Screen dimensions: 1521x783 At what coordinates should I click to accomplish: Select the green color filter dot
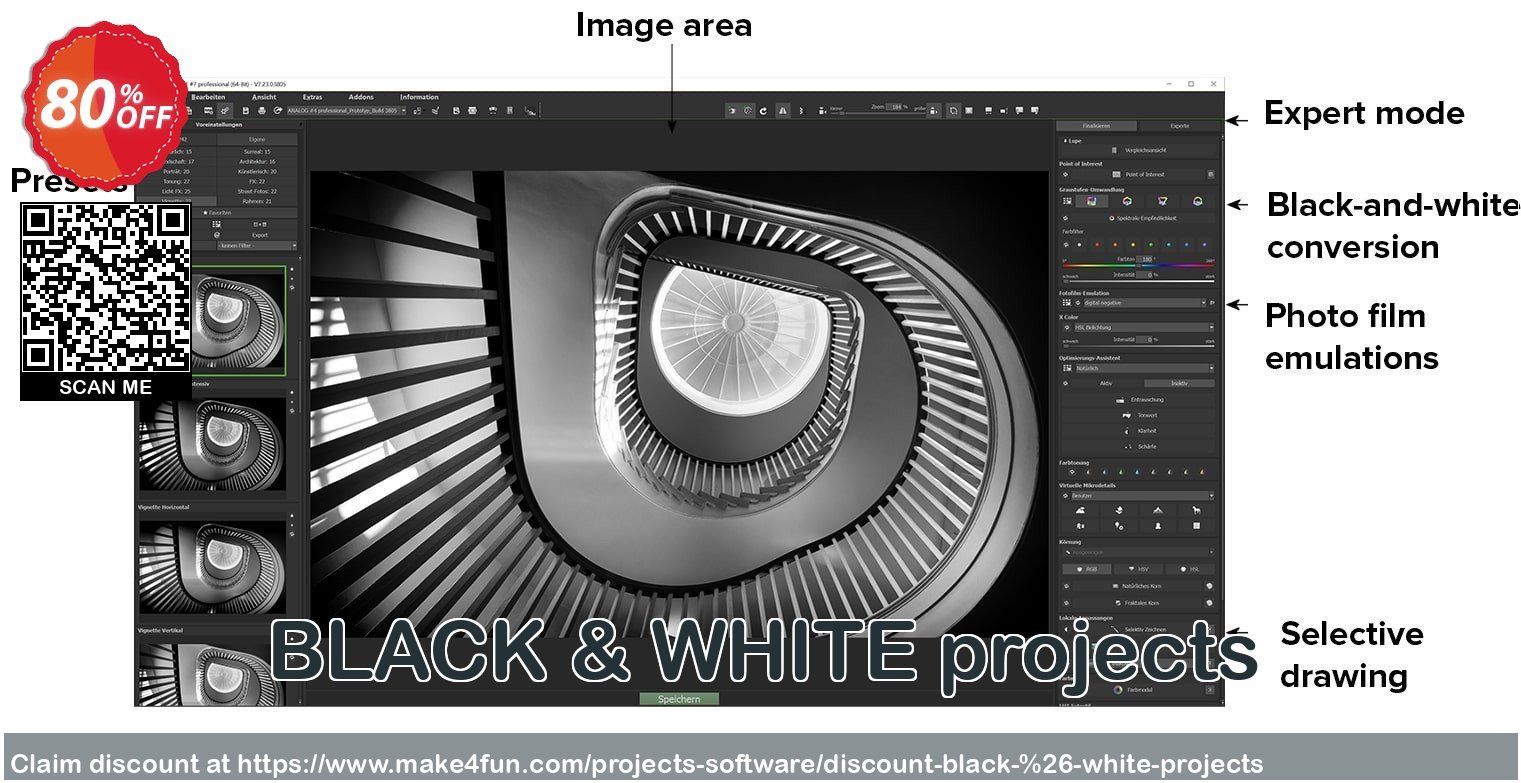pos(1151,244)
